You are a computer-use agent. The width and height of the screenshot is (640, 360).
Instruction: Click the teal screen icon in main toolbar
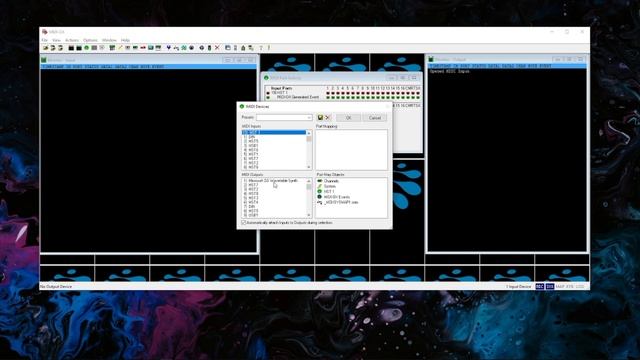click(151, 48)
